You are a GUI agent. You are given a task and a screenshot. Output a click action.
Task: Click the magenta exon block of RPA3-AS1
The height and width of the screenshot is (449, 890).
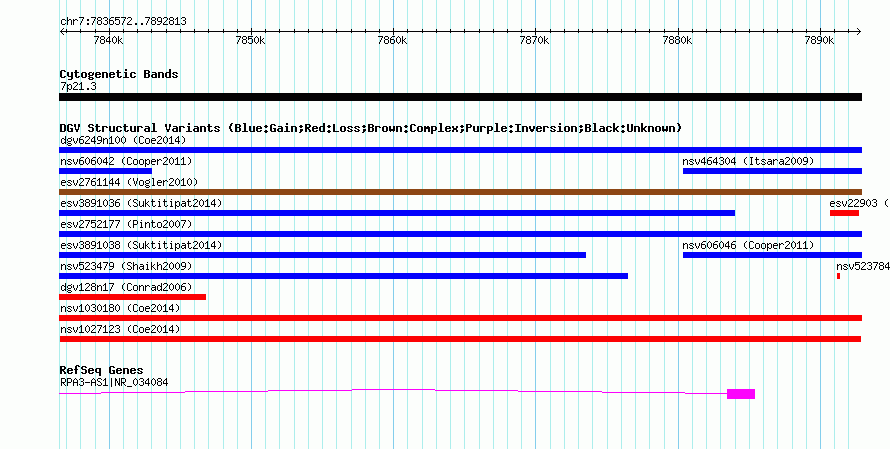tap(741, 394)
